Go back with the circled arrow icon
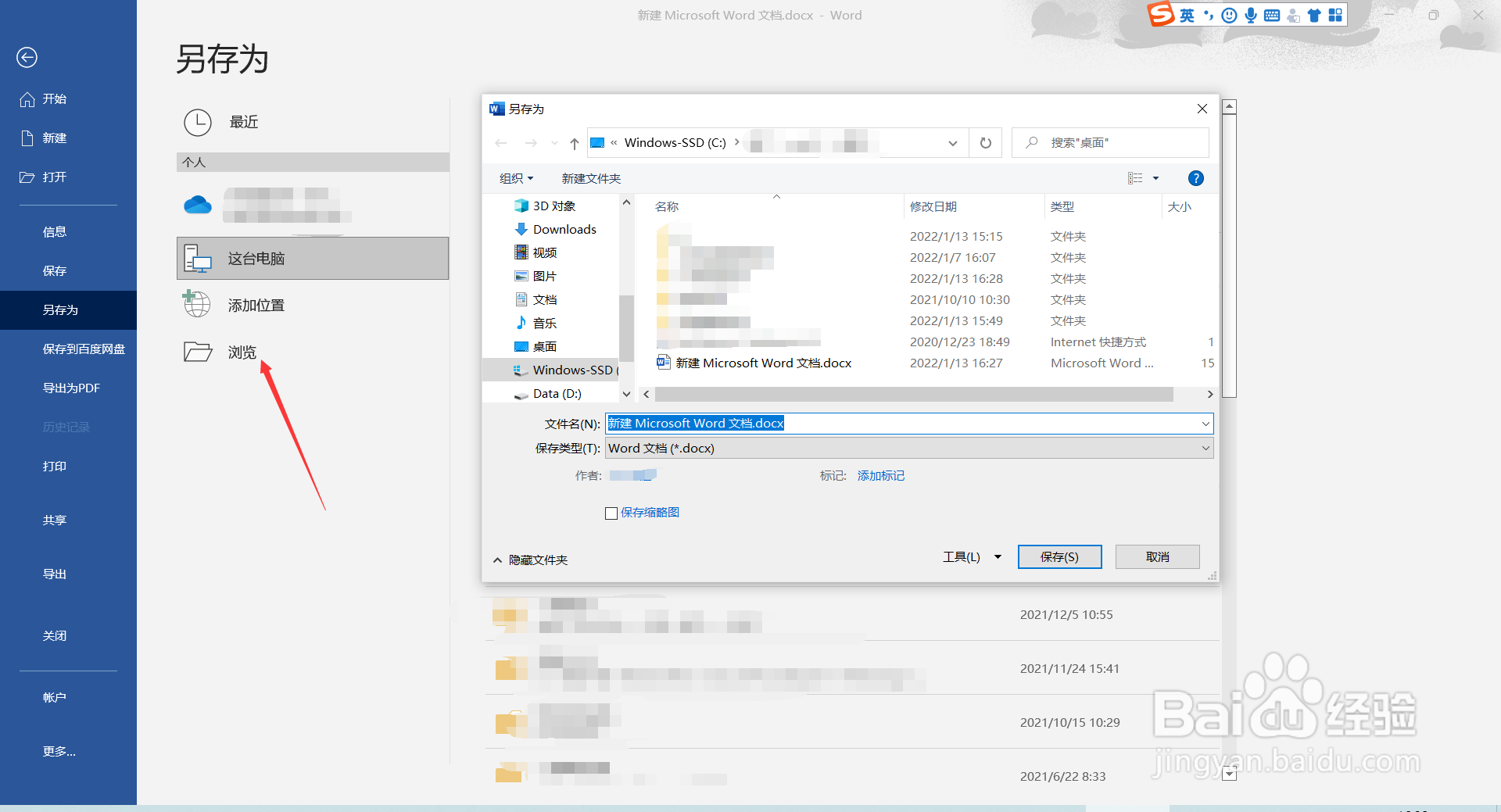The width and height of the screenshot is (1501, 812). (x=27, y=57)
